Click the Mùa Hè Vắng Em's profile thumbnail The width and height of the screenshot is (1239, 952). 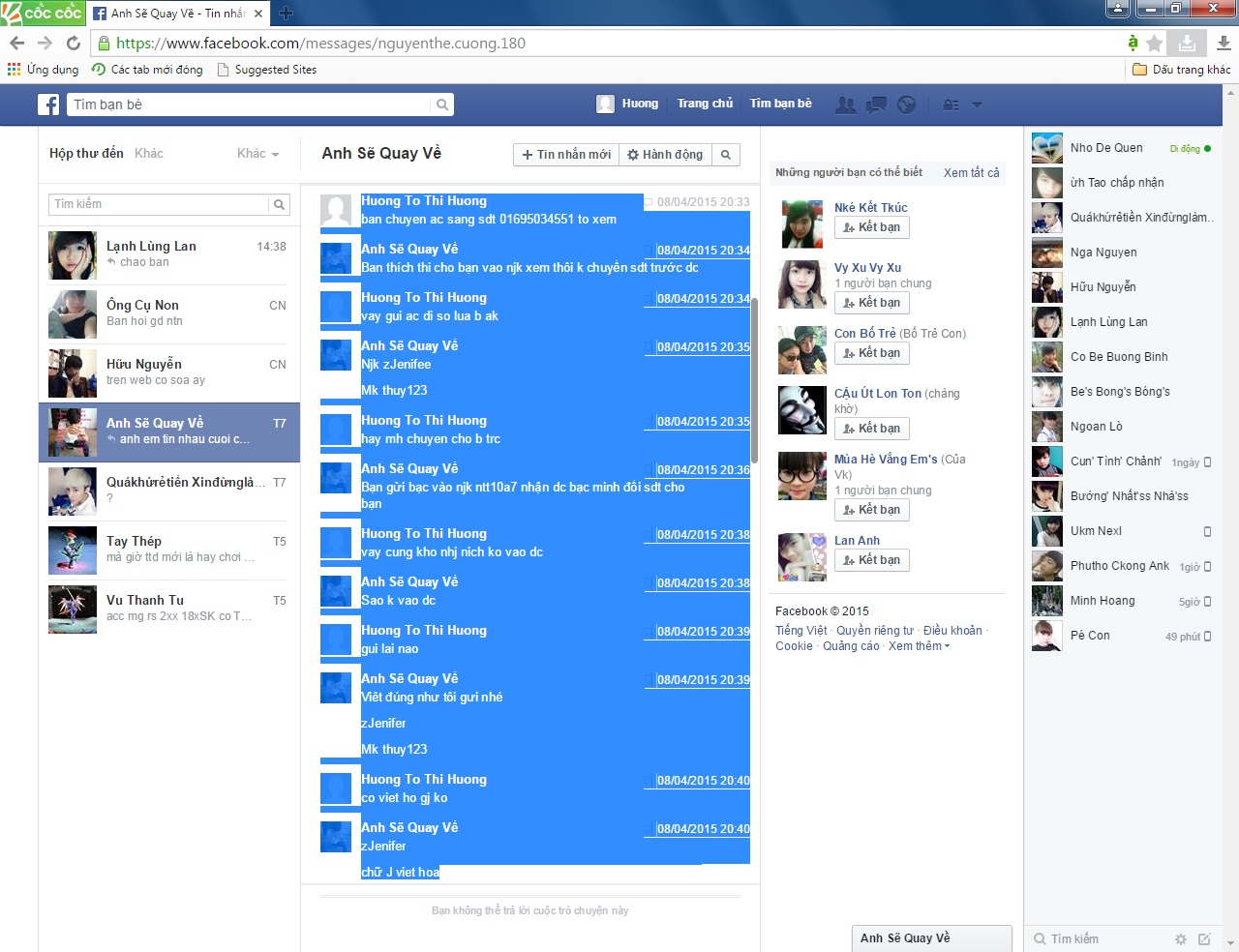(802, 476)
